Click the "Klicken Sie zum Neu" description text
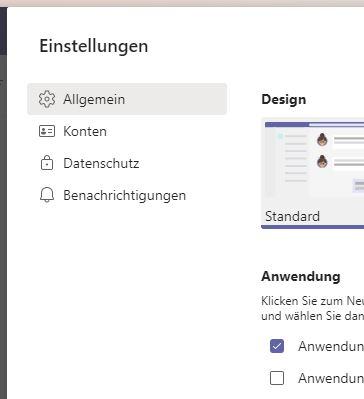Image resolution: width=364 pixels, height=399 pixels. (x=313, y=301)
